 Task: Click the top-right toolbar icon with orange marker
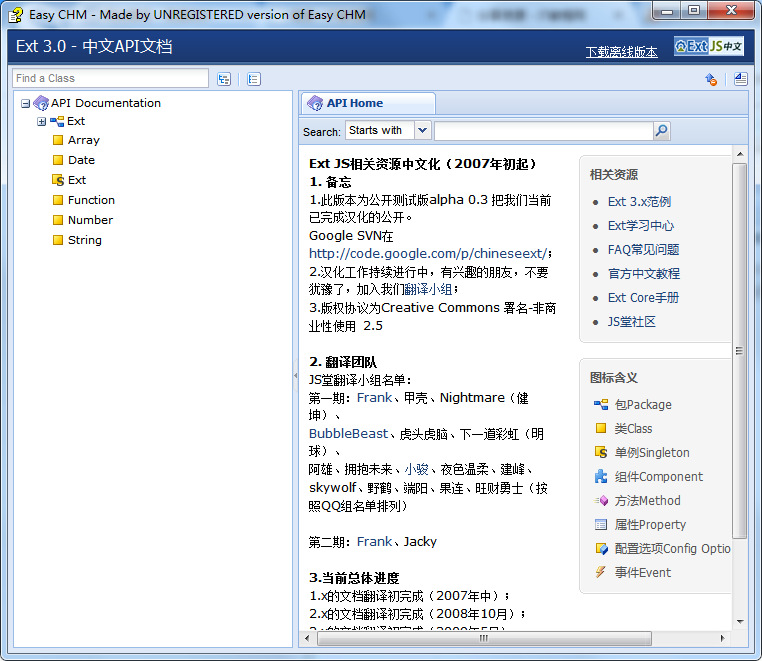(x=711, y=79)
